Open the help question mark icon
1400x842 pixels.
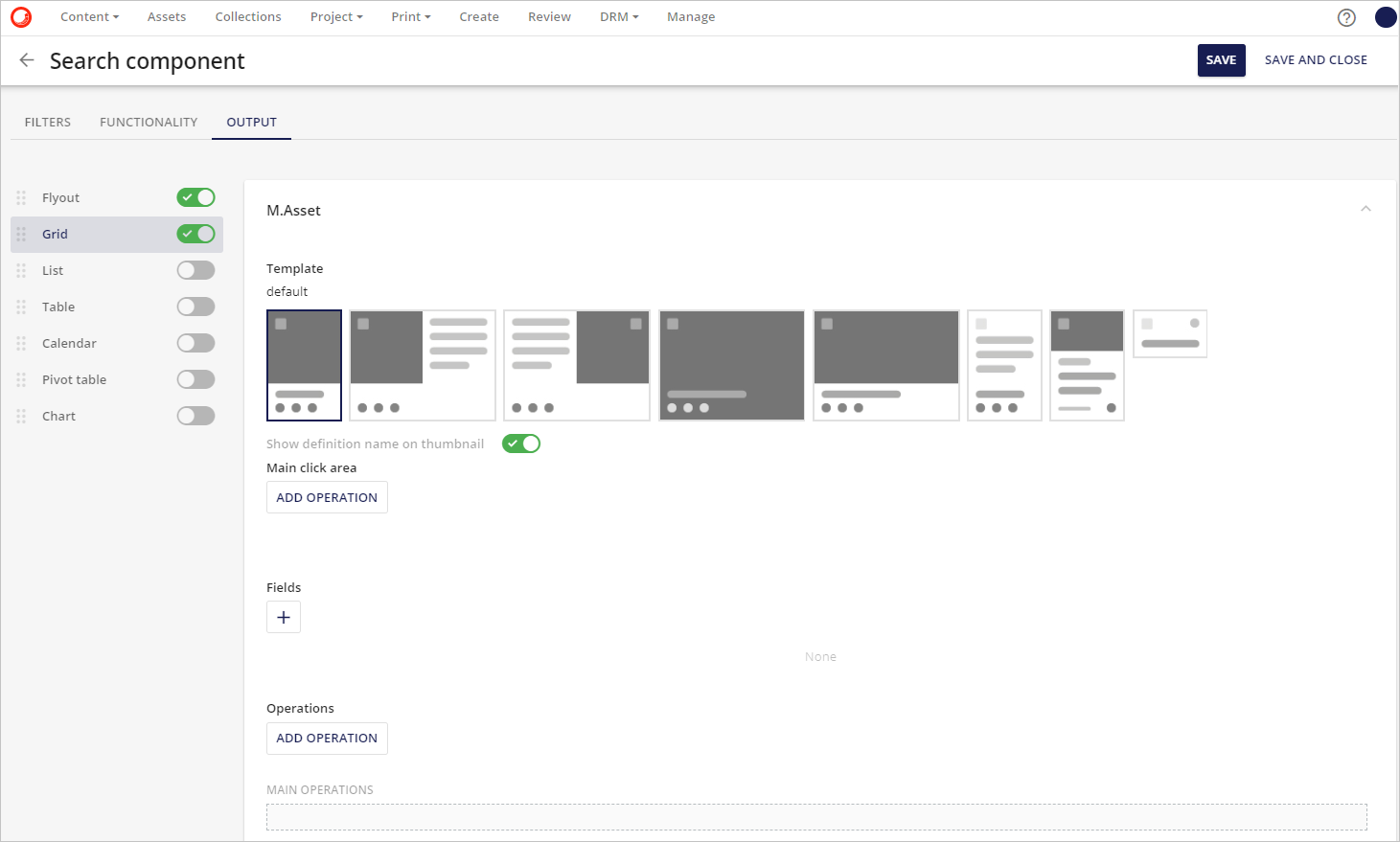(1345, 17)
